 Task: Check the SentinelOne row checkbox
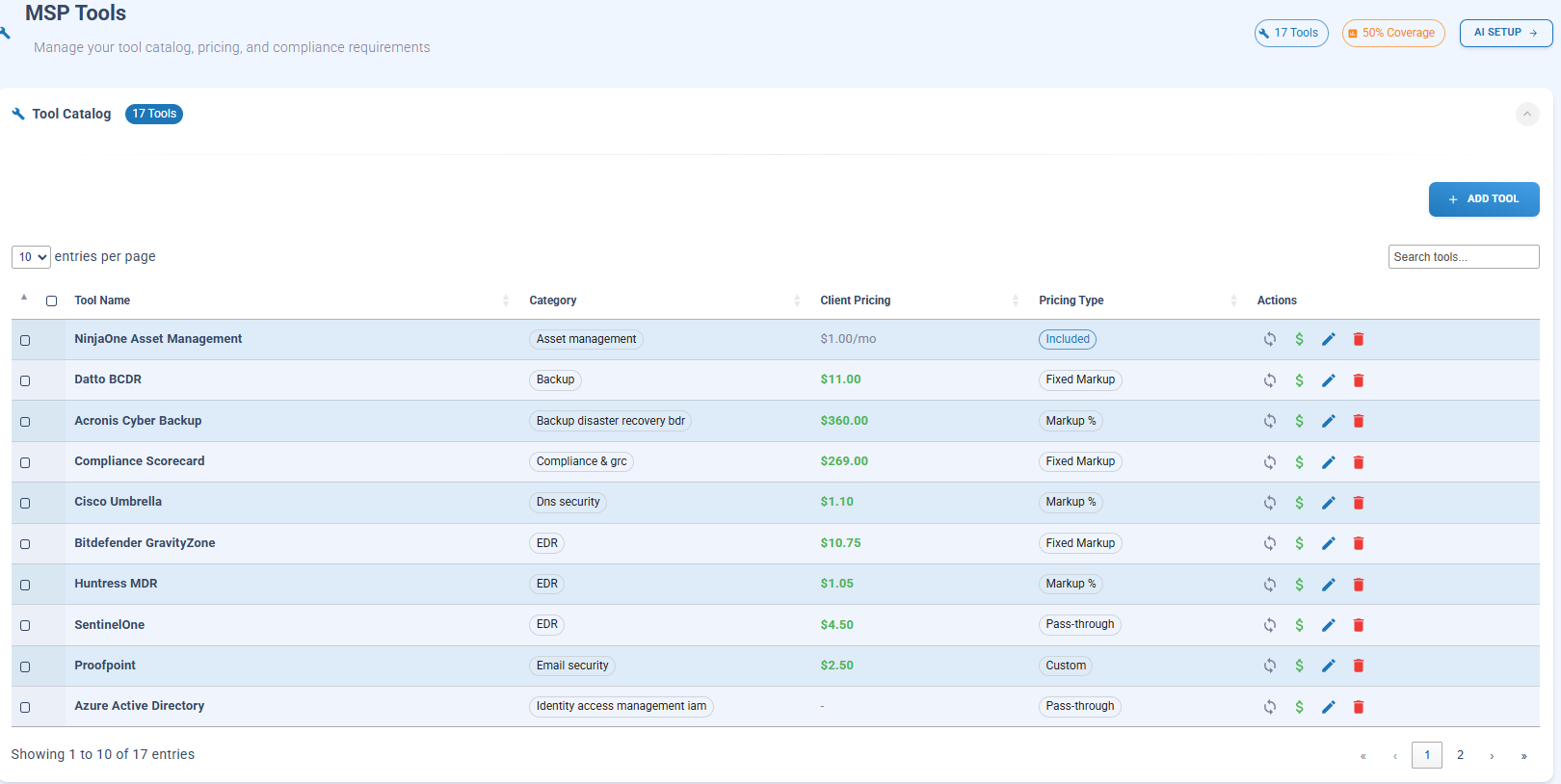pyautogui.click(x=25, y=625)
